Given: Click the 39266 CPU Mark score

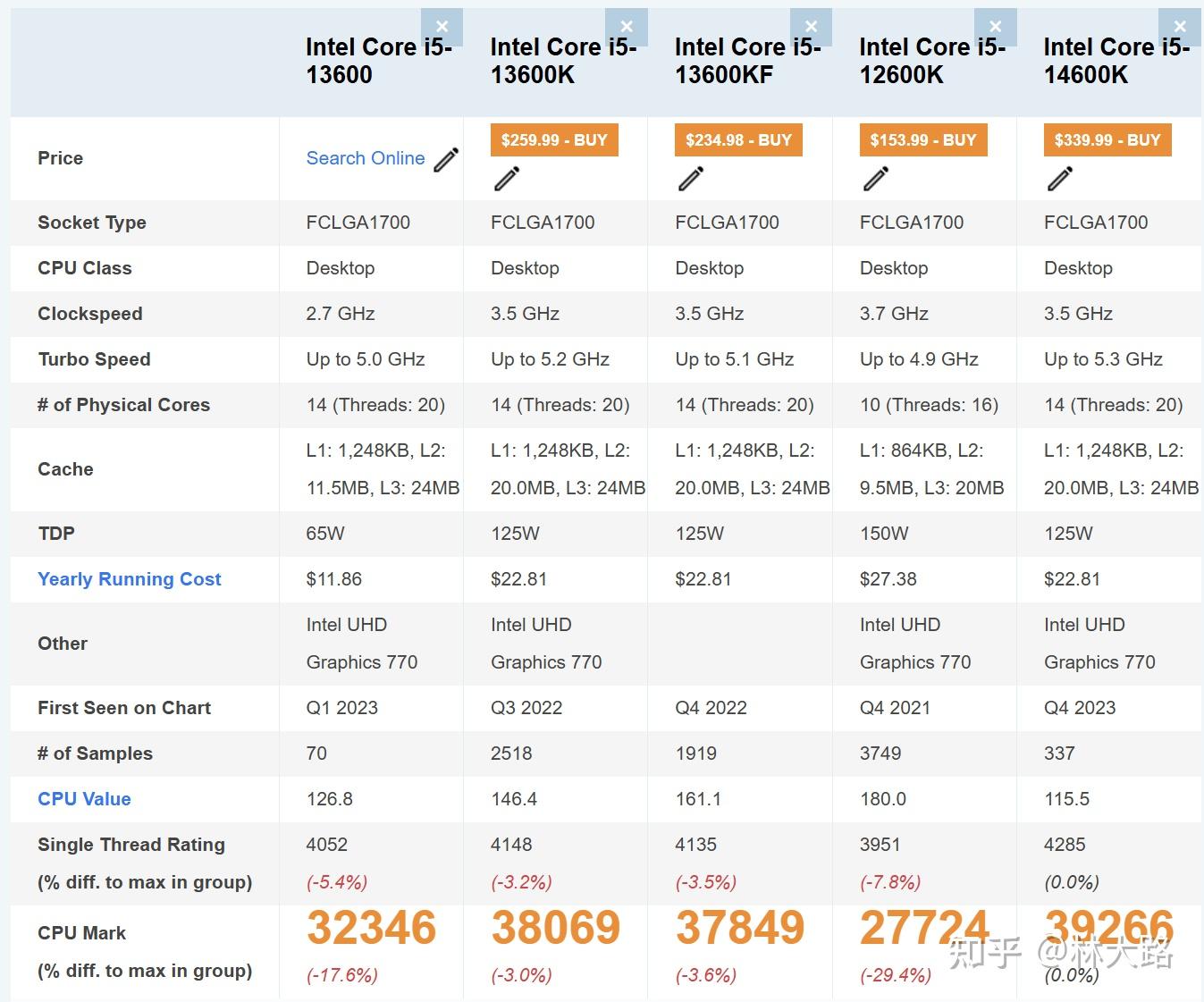Looking at the screenshot, I should pos(1108,928).
